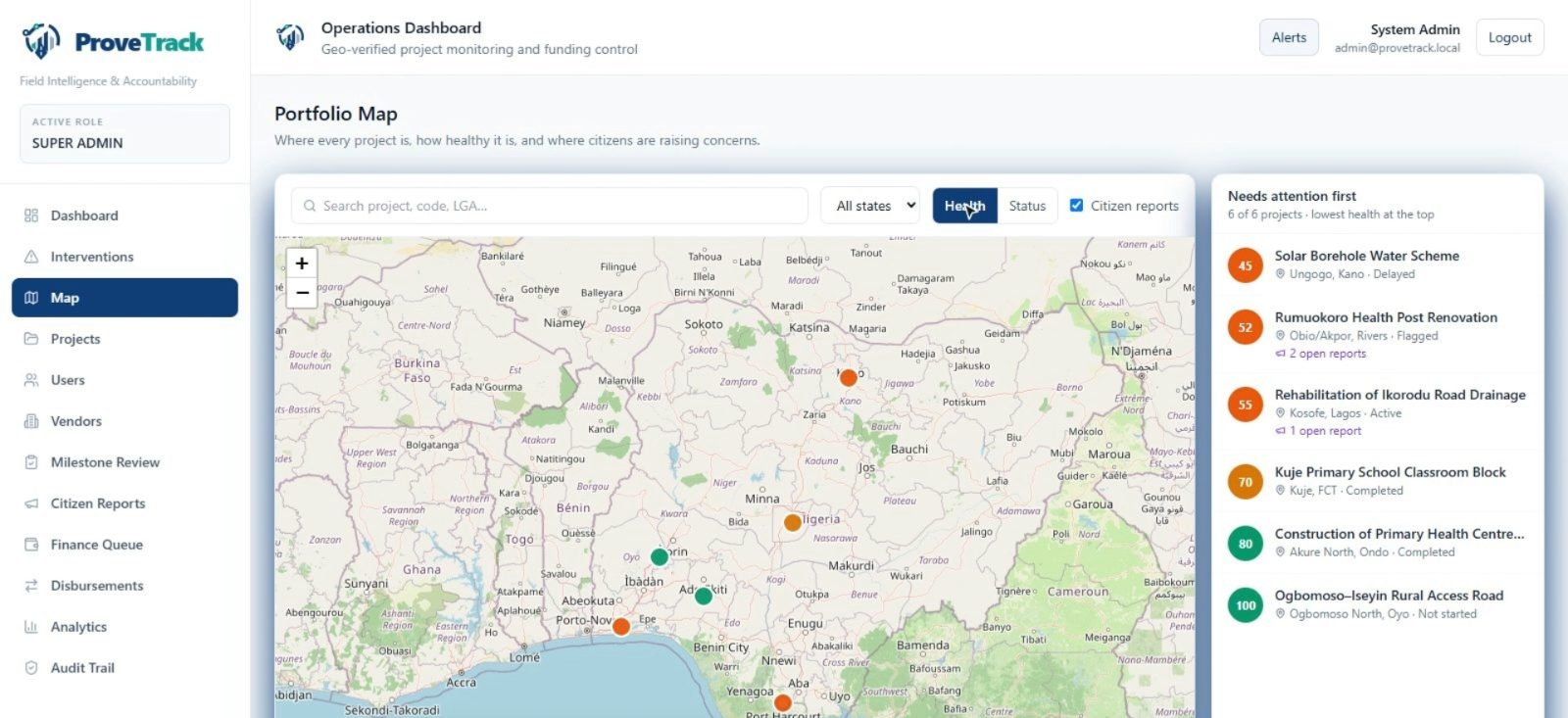
Task: Click Akure North, Ondo · Completed text
Action: 1372,552
